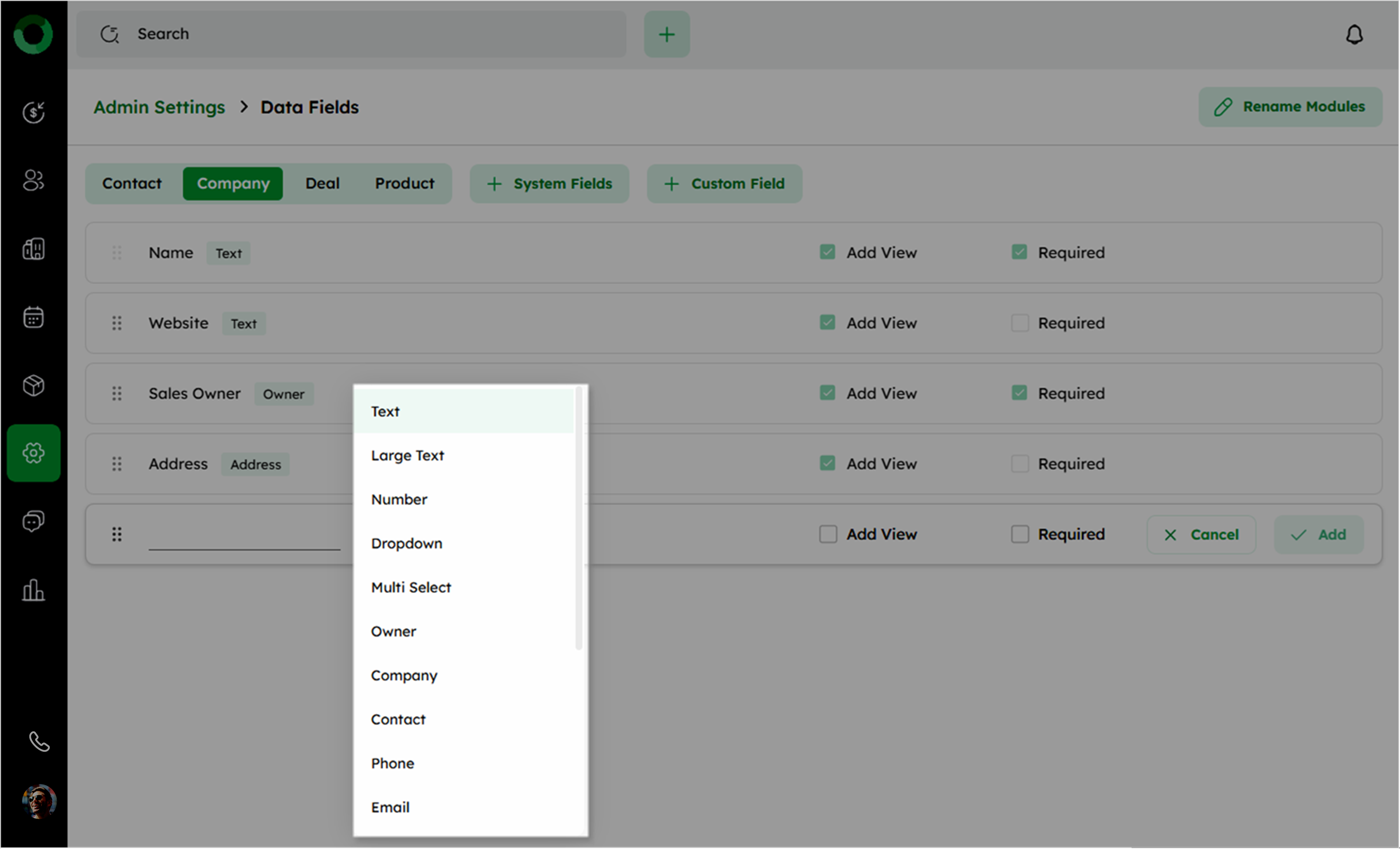Open the notifications bell icon
This screenshot has width=1400, height=849.
coord(1354,35)
